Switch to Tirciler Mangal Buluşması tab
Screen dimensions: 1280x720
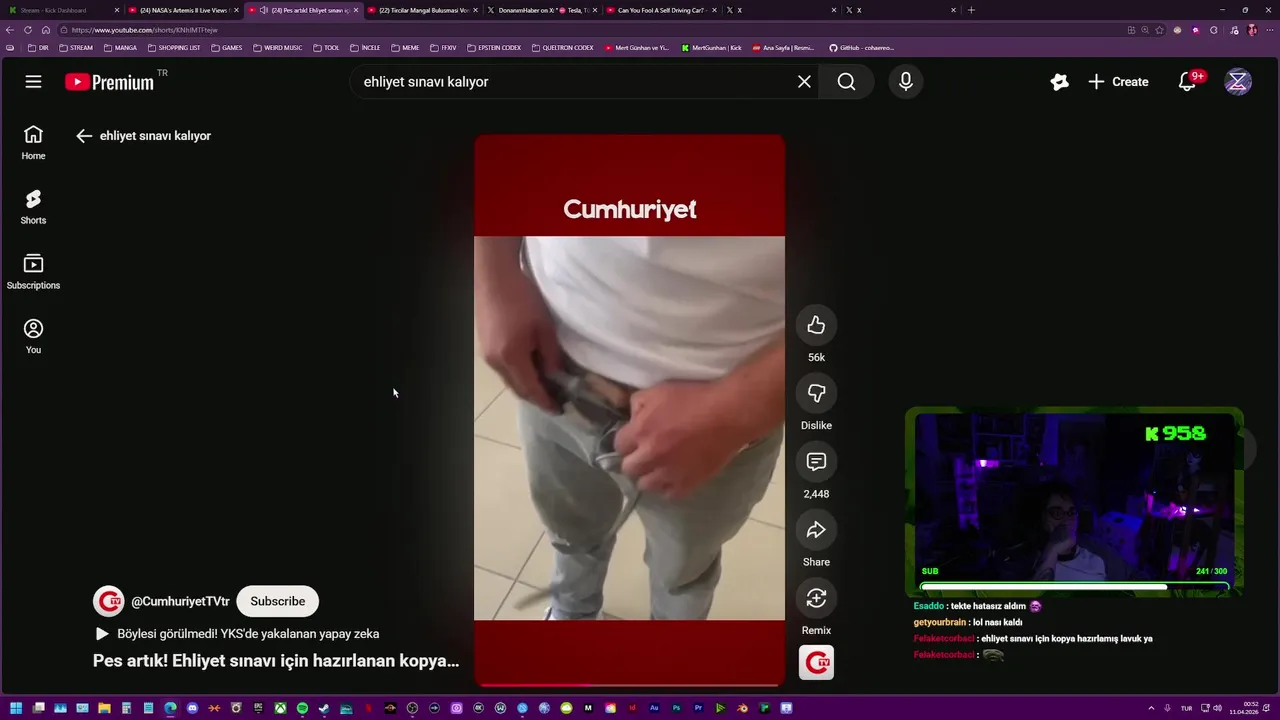point(424,10)
